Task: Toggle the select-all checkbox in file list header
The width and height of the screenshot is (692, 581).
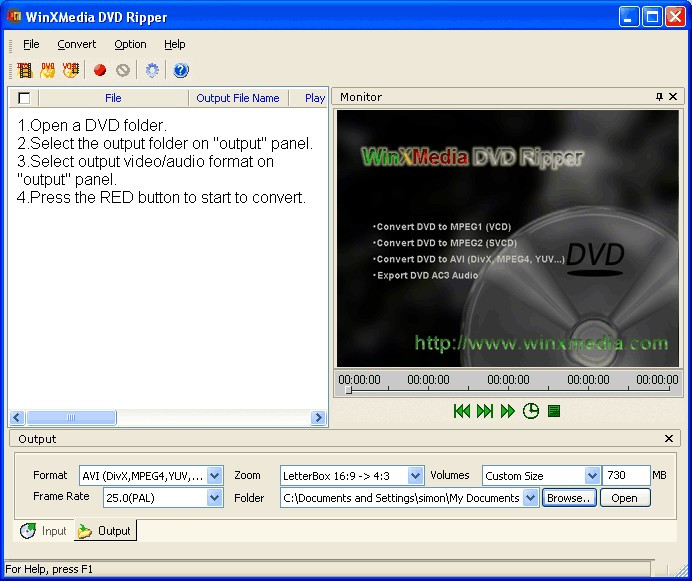Action: point(24,98)
